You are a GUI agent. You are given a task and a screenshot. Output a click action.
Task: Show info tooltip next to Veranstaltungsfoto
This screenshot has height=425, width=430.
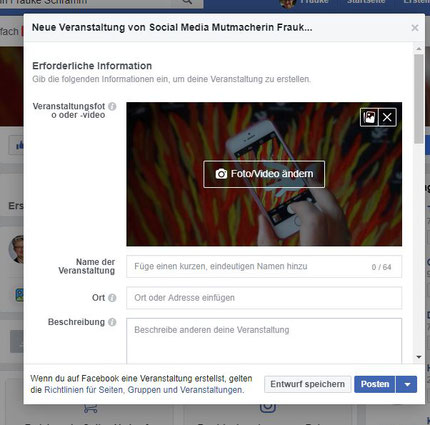click(112, 106)
